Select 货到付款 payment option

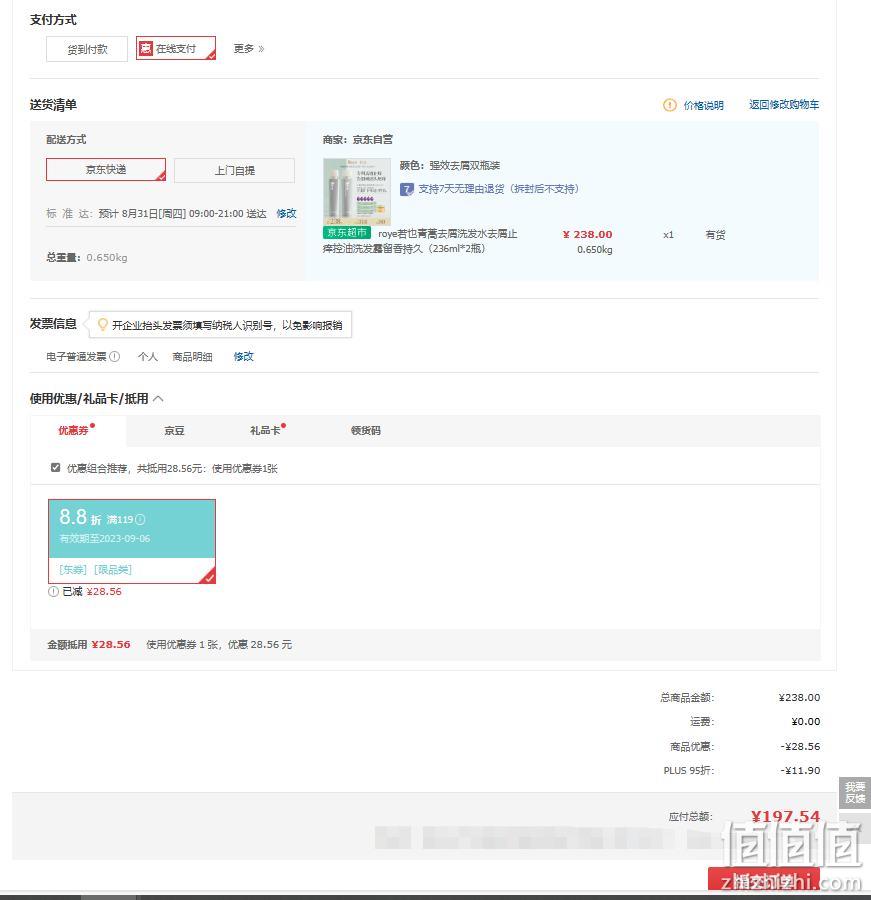point(87,49)
